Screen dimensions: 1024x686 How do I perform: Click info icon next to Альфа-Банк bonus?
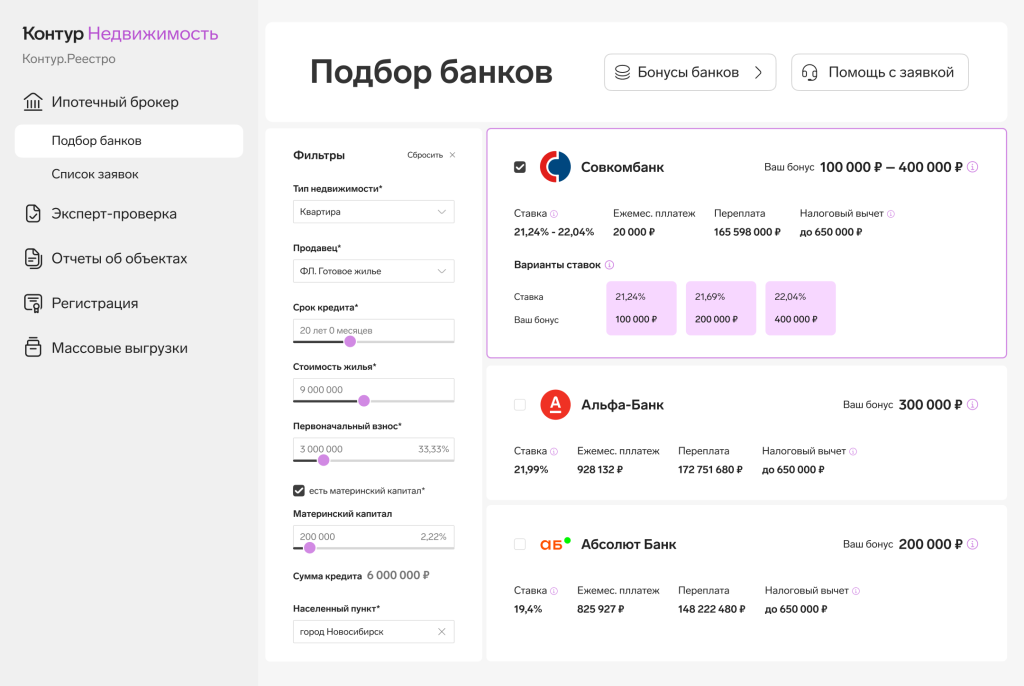coord(972,404)
